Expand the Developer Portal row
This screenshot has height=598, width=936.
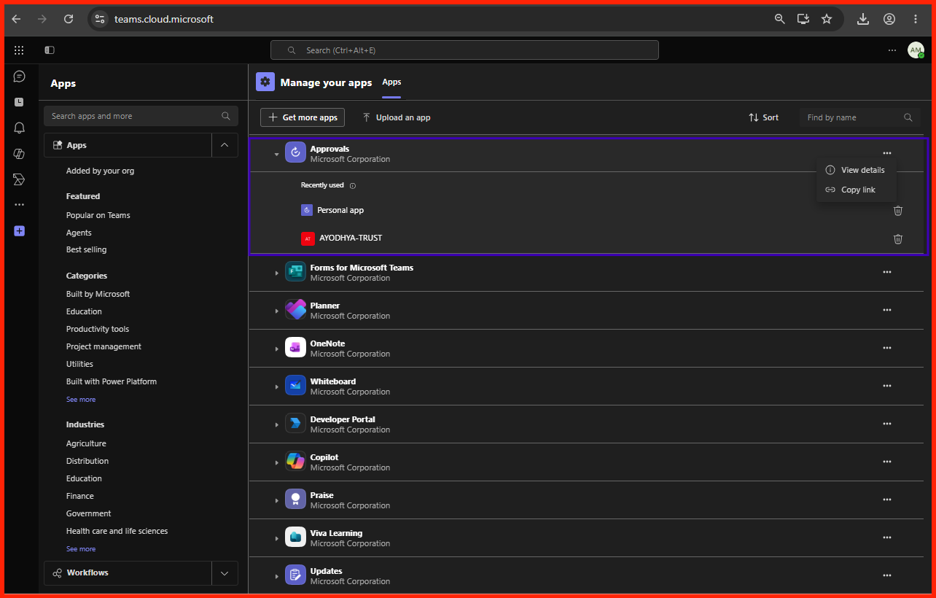[276, 424]
